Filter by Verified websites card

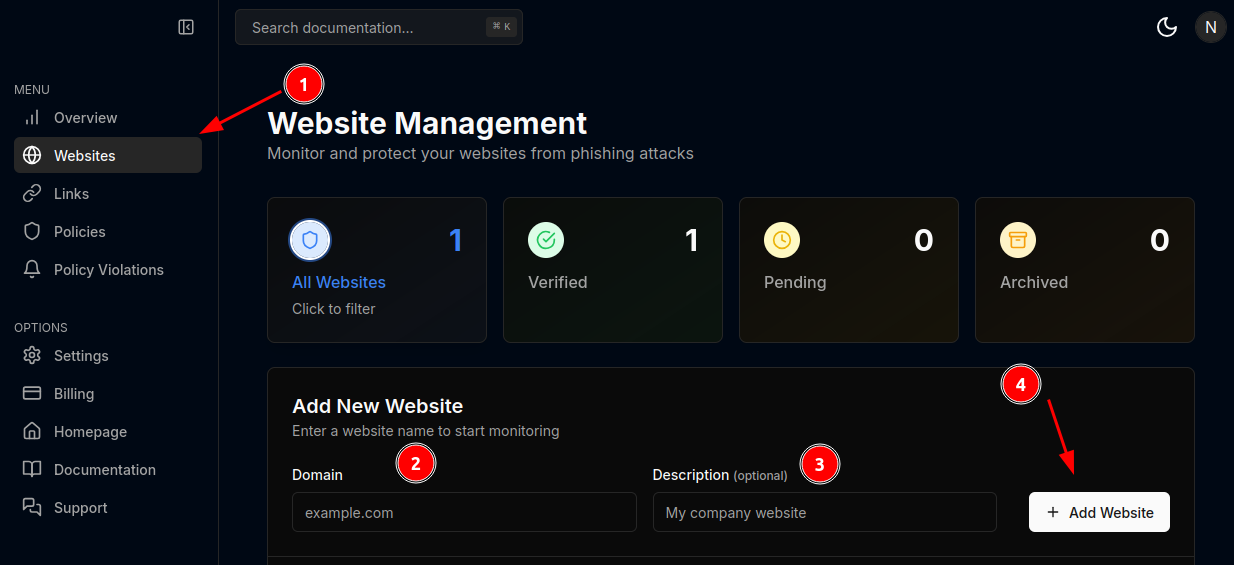(613, 270)
